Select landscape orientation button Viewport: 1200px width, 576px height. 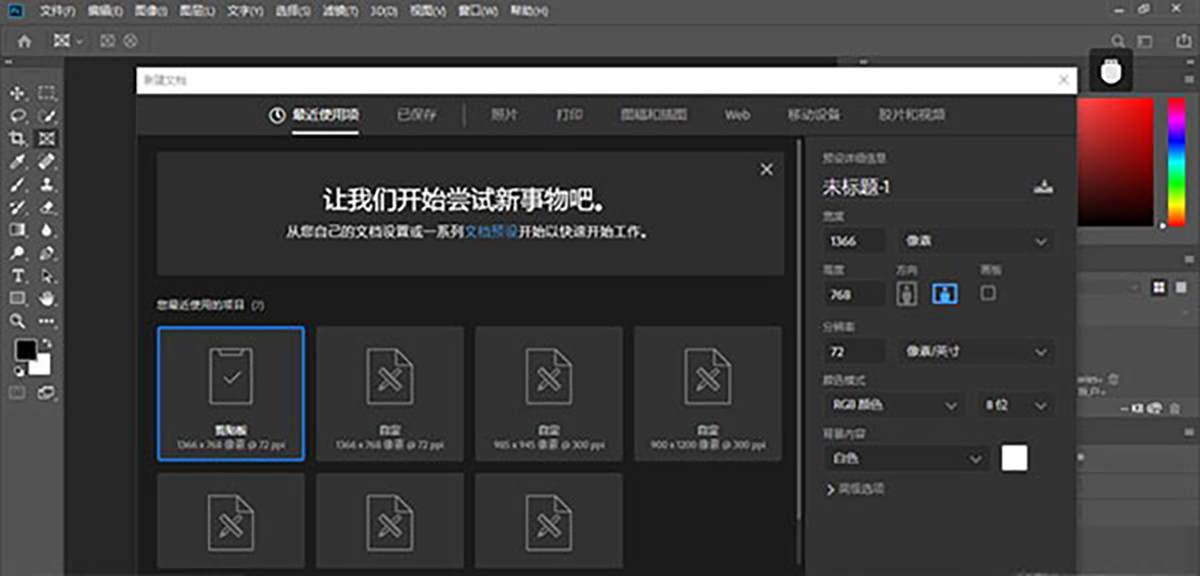click(944, 294)
